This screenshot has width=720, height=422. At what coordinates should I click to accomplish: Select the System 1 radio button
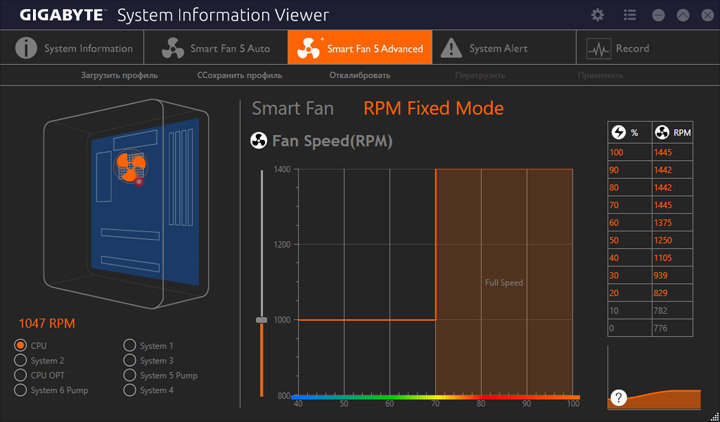129,345
